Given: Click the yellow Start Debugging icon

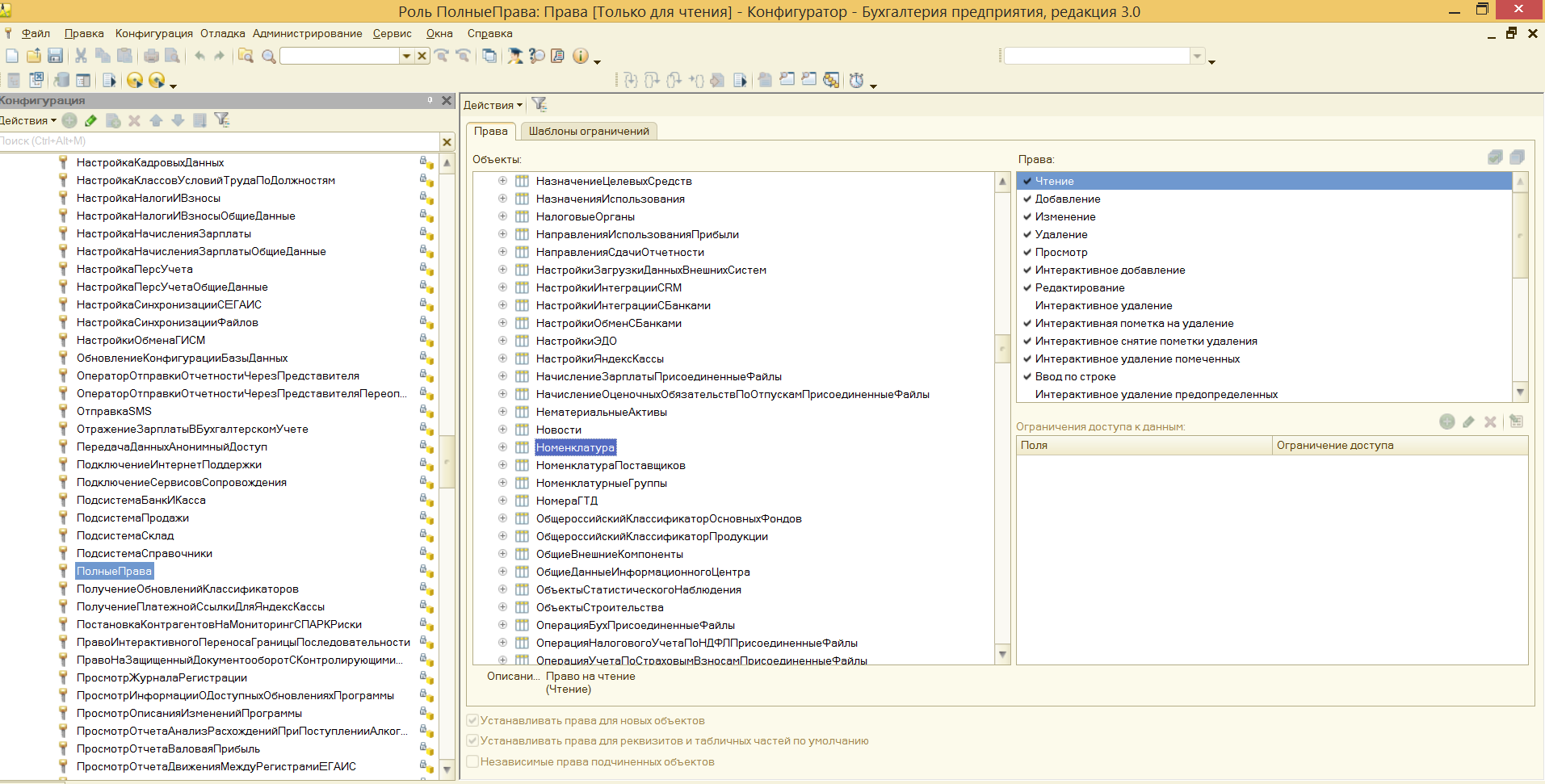Looking at the screenshot, I should (x=135, y=80).
